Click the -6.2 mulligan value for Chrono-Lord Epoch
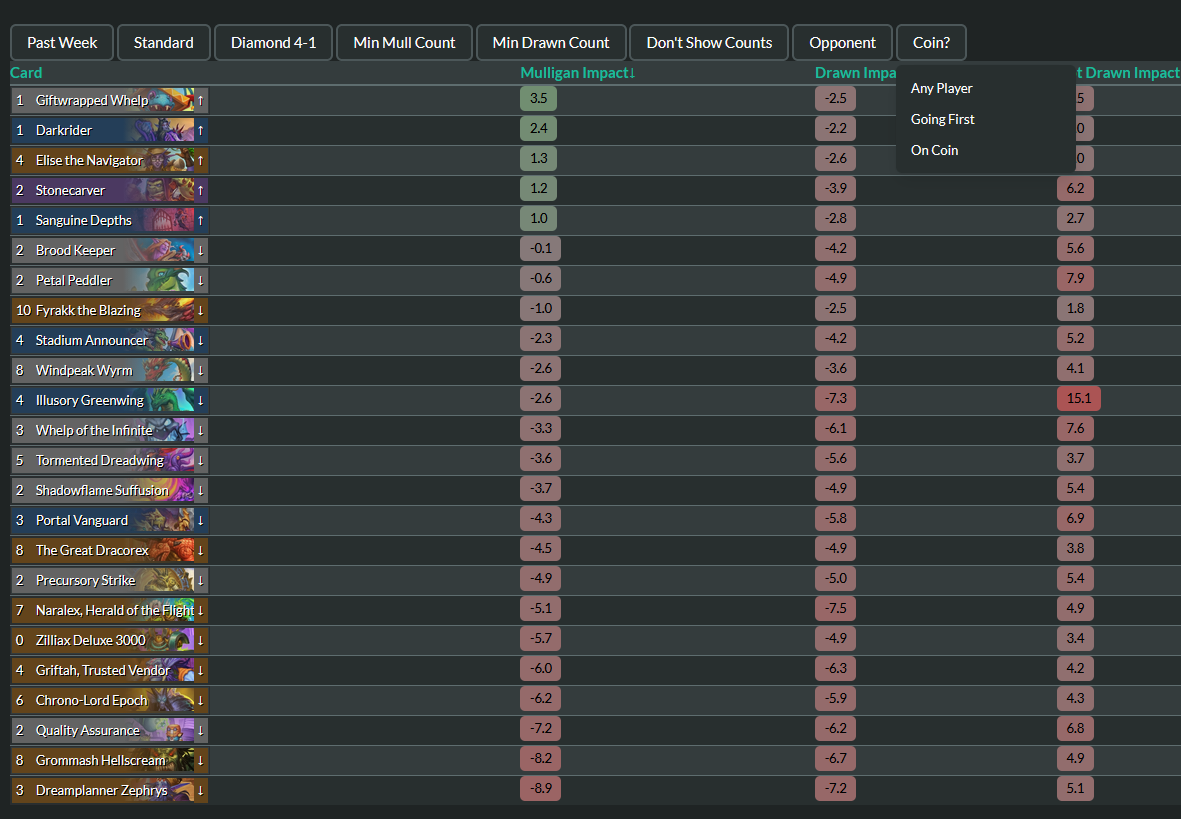The image size is (1181, 819). tap(541, 698)
